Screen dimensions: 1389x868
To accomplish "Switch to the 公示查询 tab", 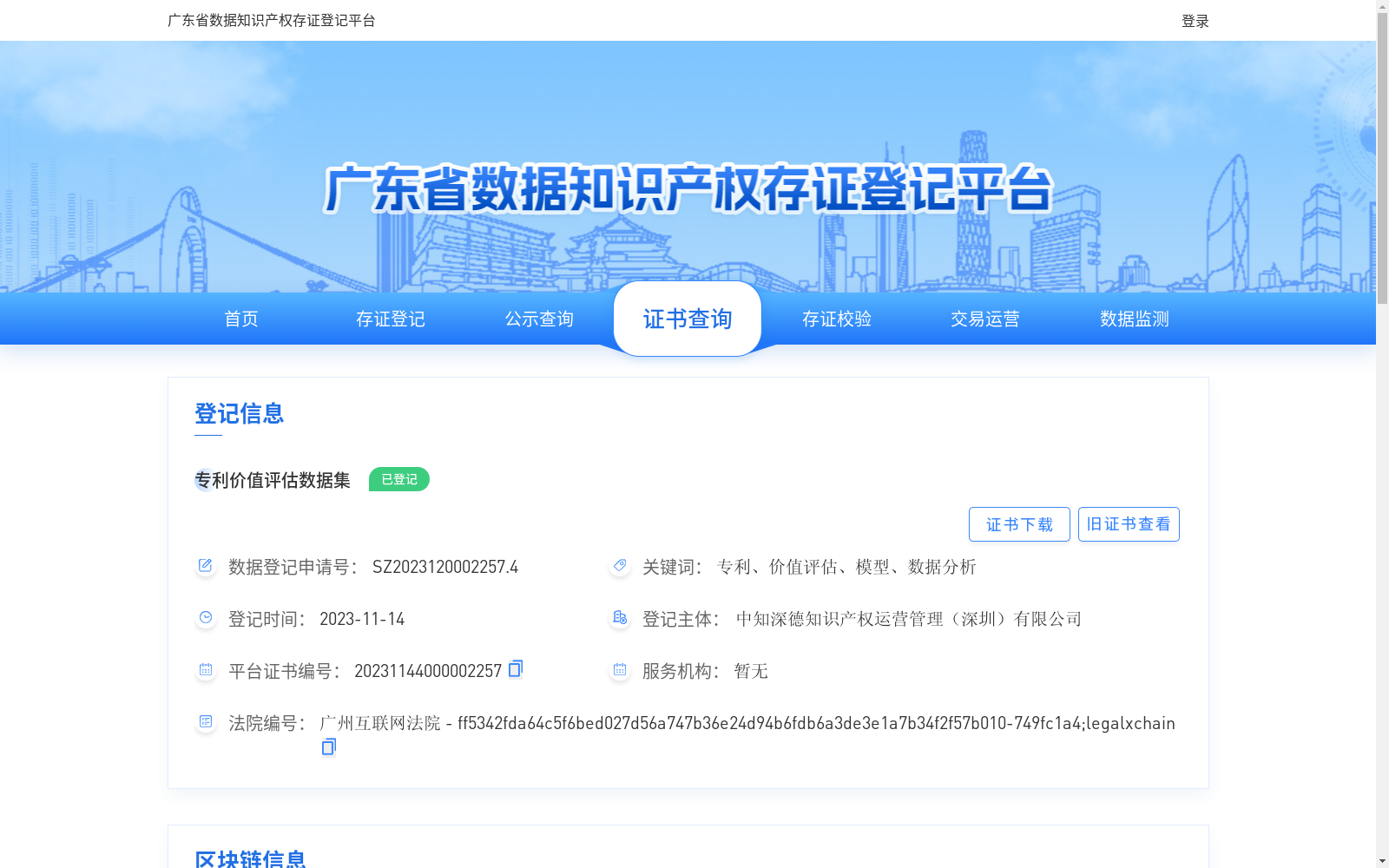I will pyautogui.click(x=539, y=319).
